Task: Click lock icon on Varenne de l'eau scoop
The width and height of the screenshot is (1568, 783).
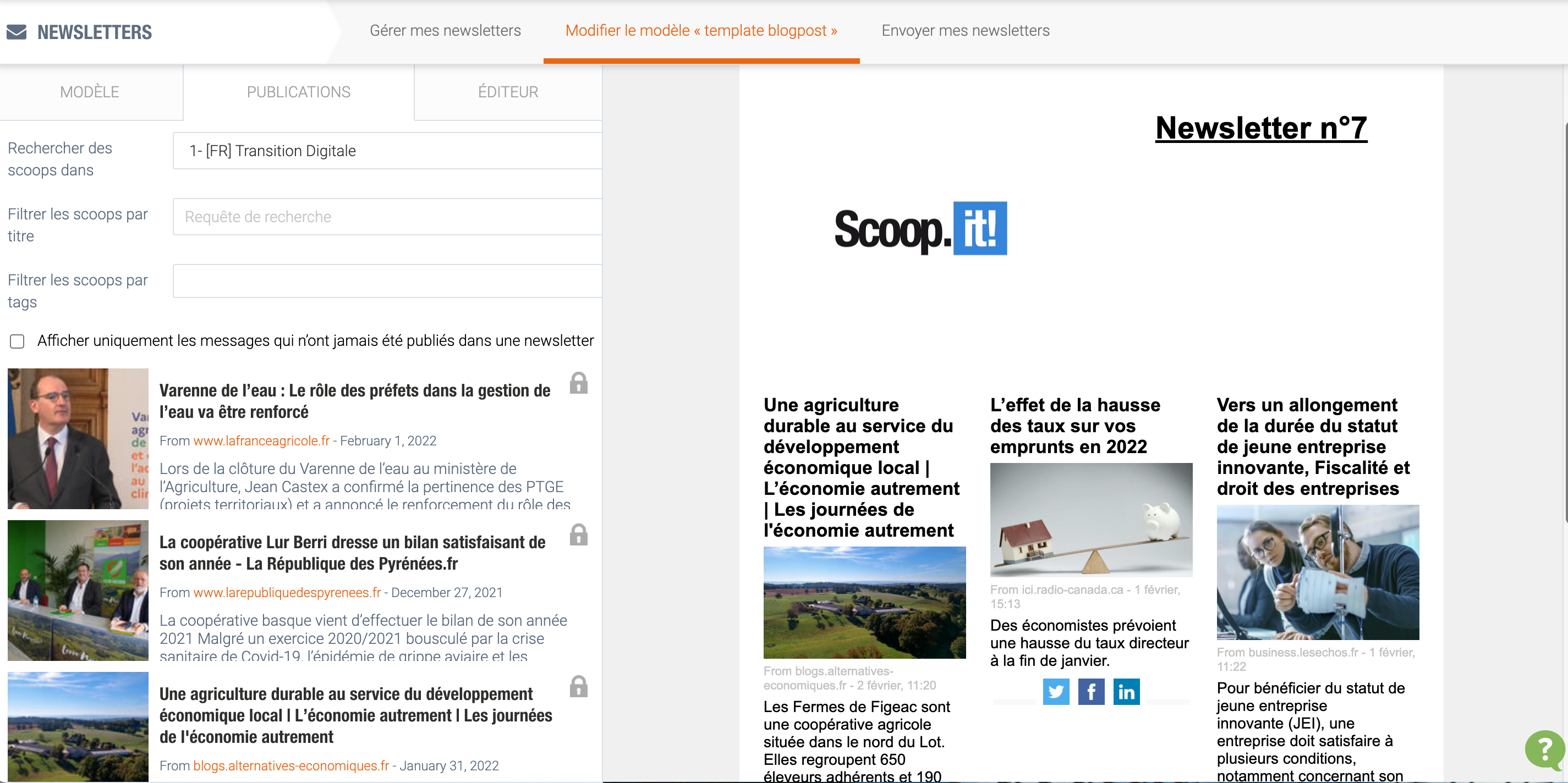Action: click(578, 383)
